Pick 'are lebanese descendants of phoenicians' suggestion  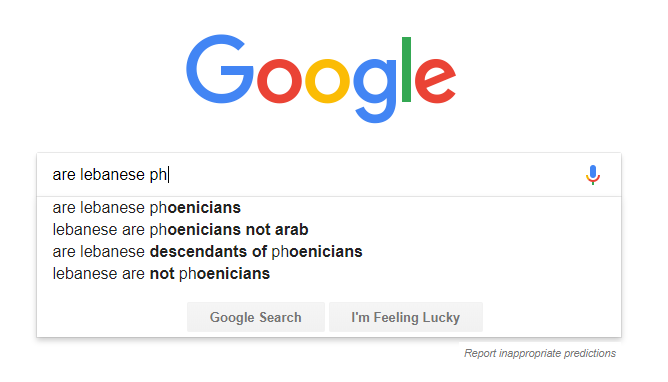207,252
